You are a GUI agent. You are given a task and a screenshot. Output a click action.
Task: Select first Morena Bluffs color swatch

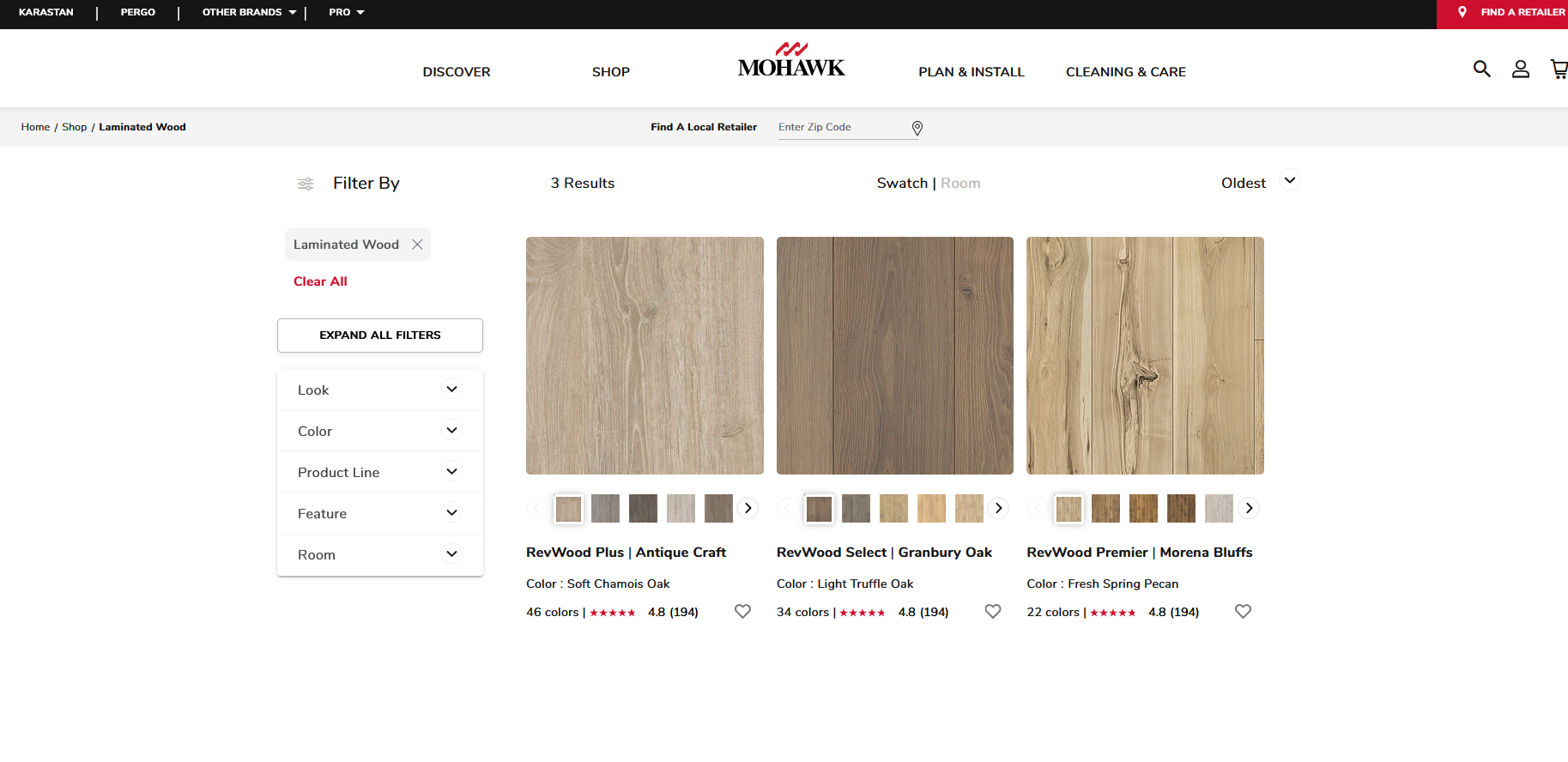click(x=1069, y=508)
